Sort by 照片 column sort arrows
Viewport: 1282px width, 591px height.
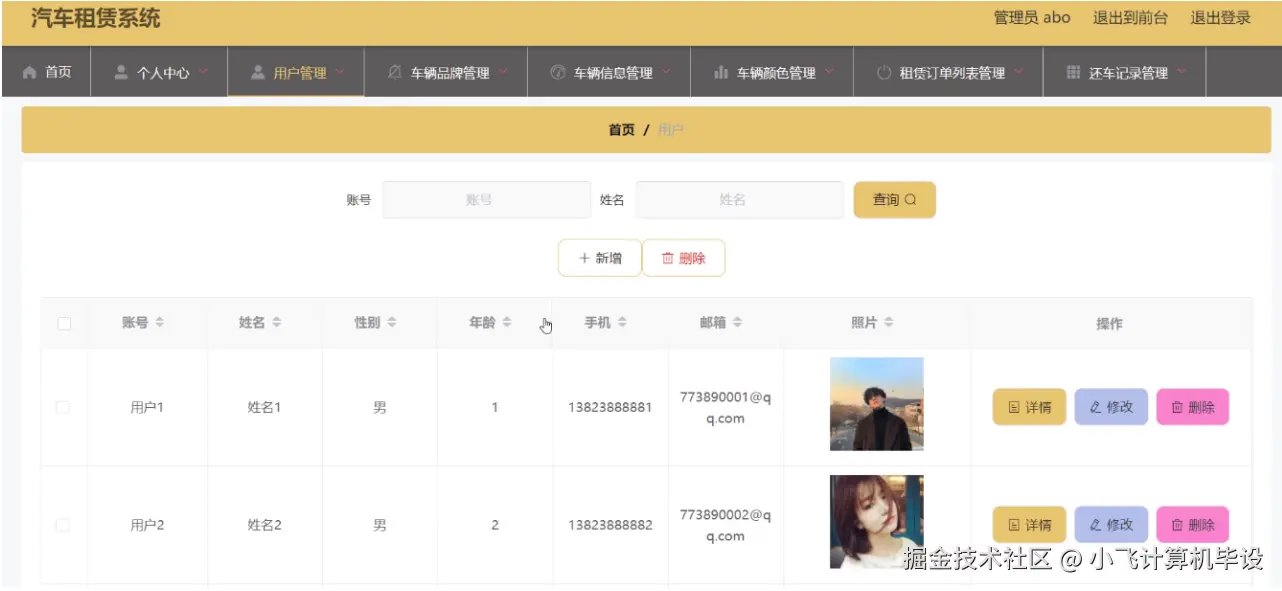889,323
